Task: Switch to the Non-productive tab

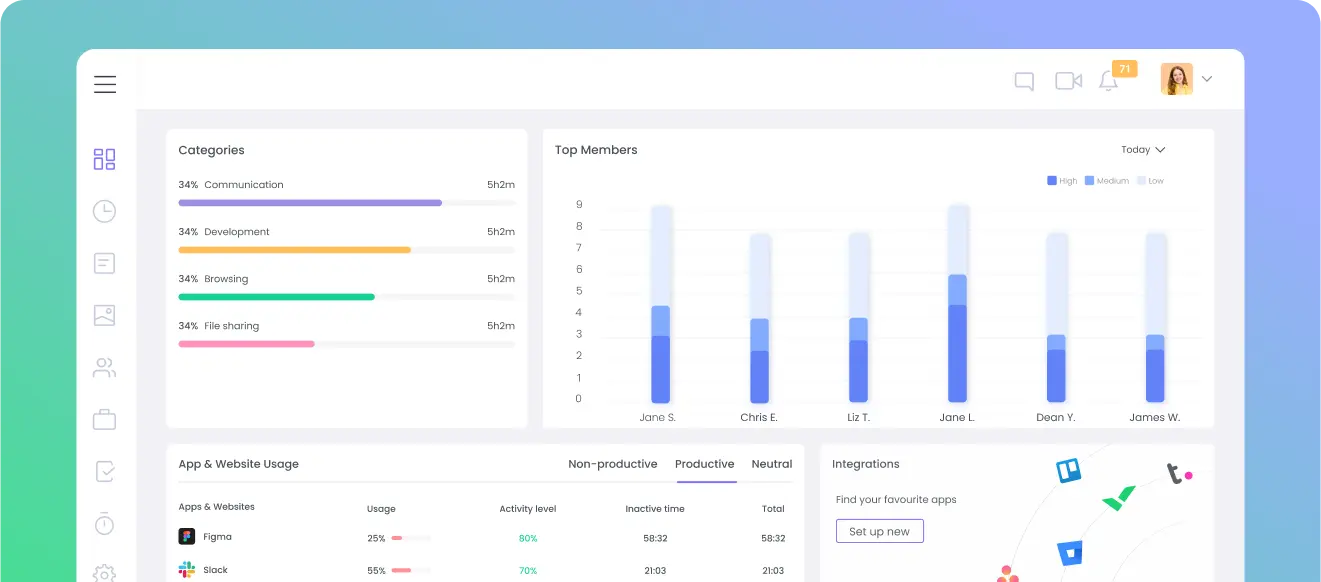Action: (613, 464)
